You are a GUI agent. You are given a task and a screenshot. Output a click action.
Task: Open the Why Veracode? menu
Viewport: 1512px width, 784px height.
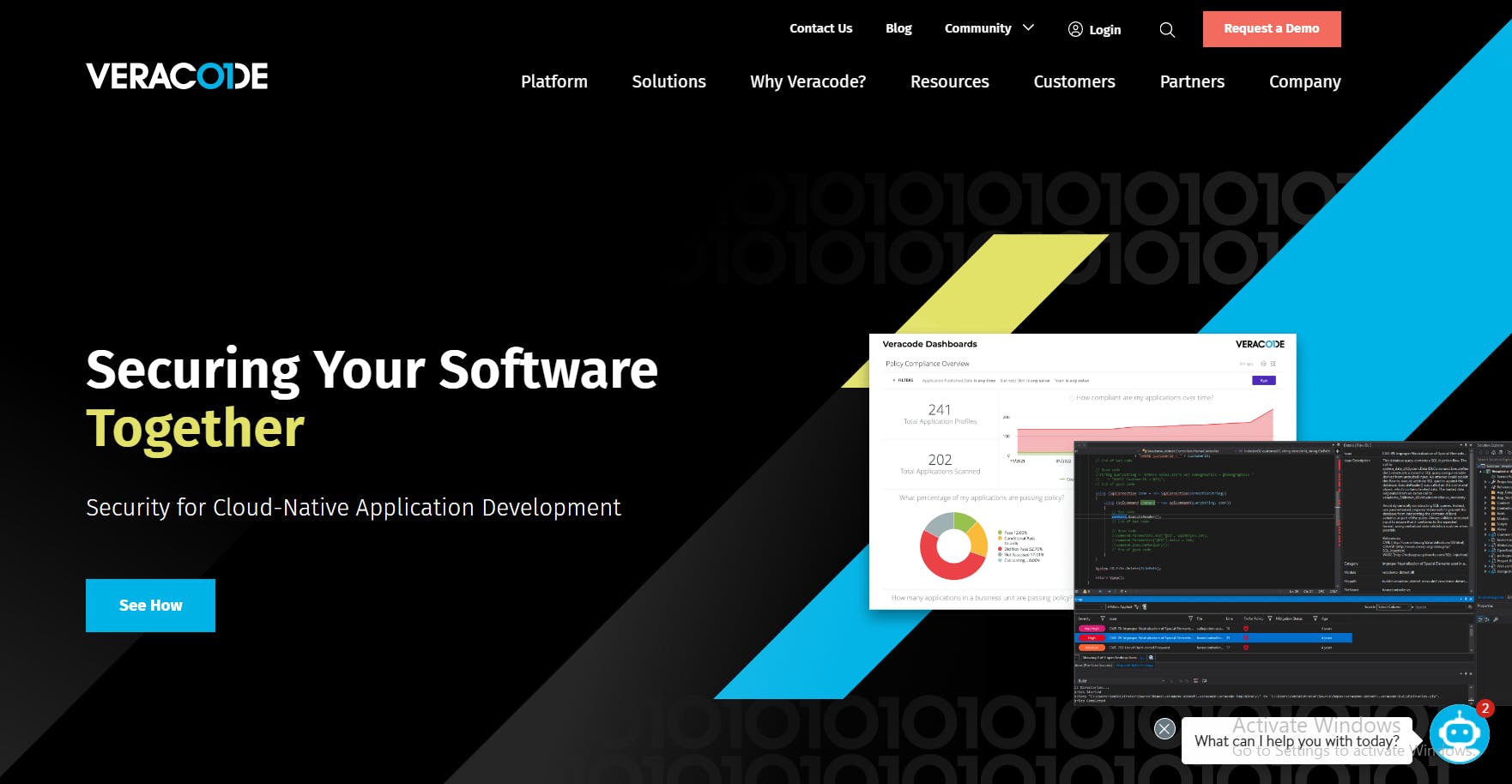point(807,81)
